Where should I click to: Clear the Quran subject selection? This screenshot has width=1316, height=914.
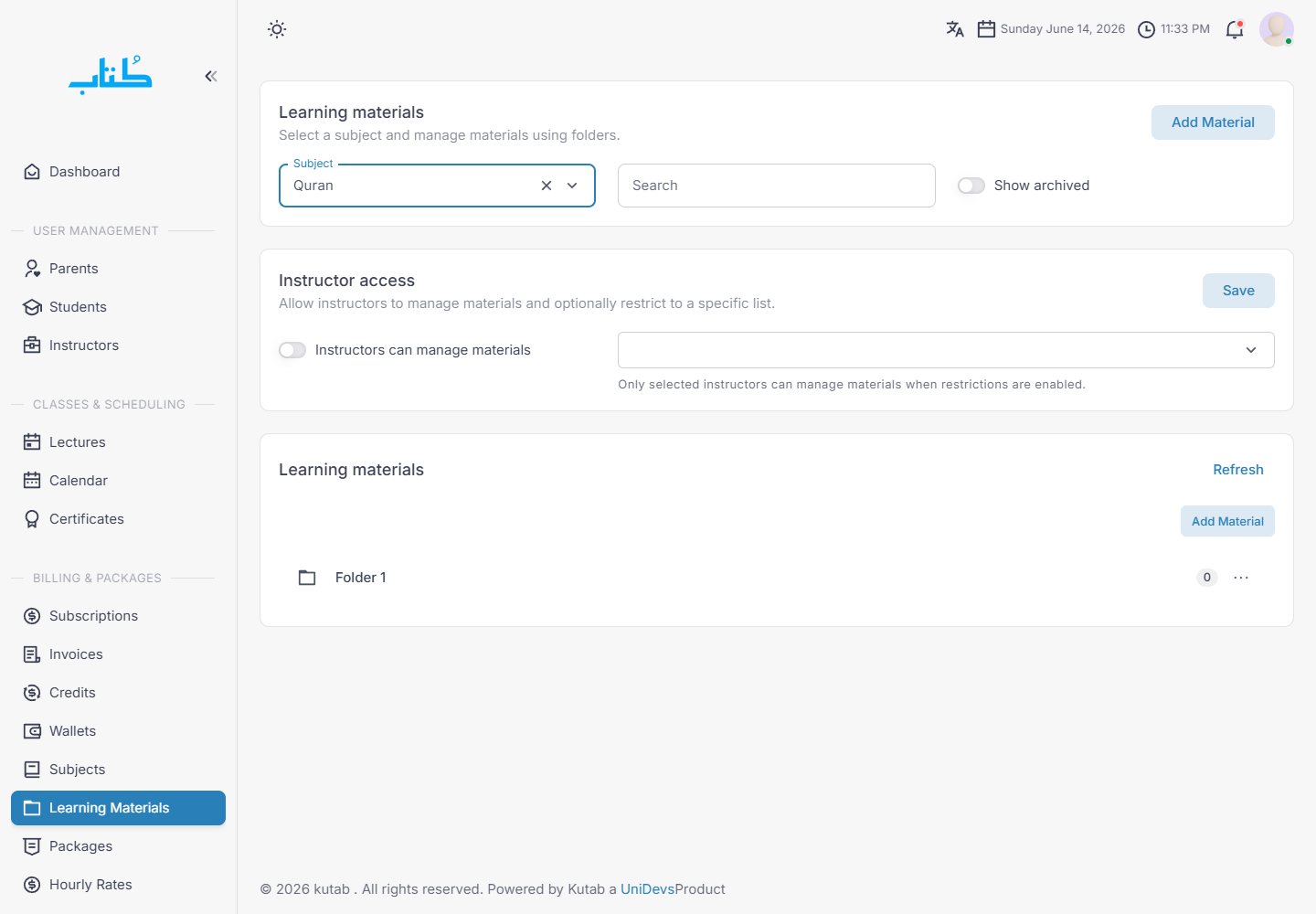pyautogui.click(x=547, y=186)
